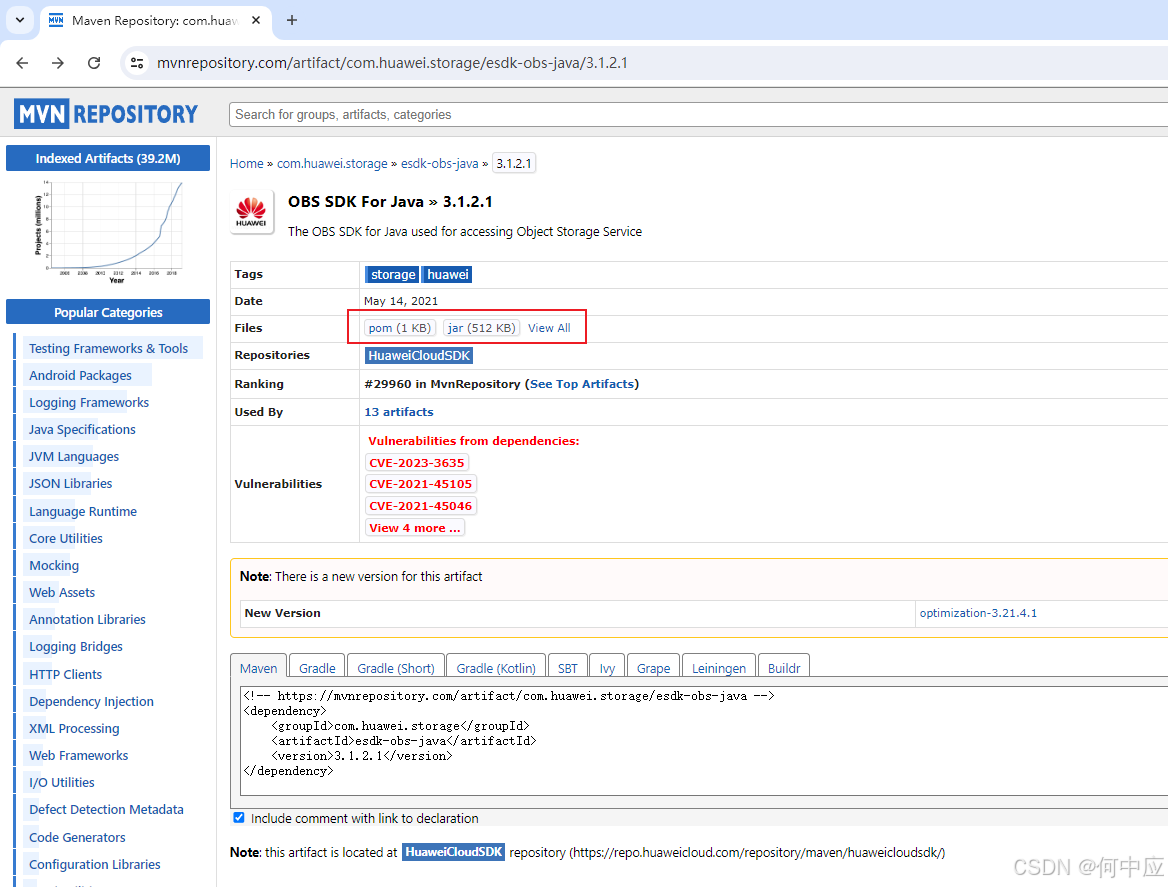Open I/O Utilities category
Image resolution: width=1168 pixels, height=887 pixels.
[62, 783]
